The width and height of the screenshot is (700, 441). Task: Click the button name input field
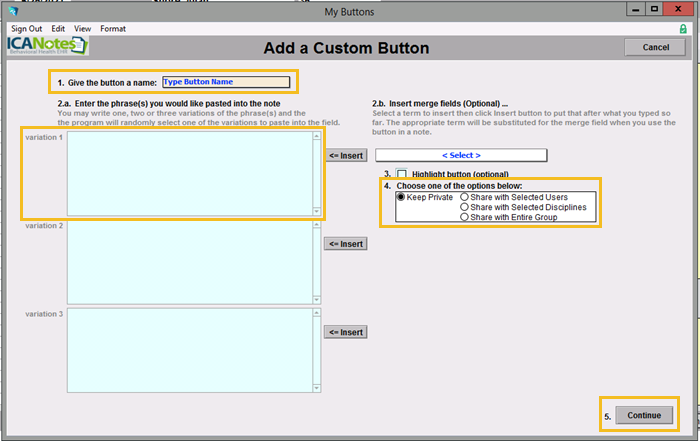[x=225, y=81]
